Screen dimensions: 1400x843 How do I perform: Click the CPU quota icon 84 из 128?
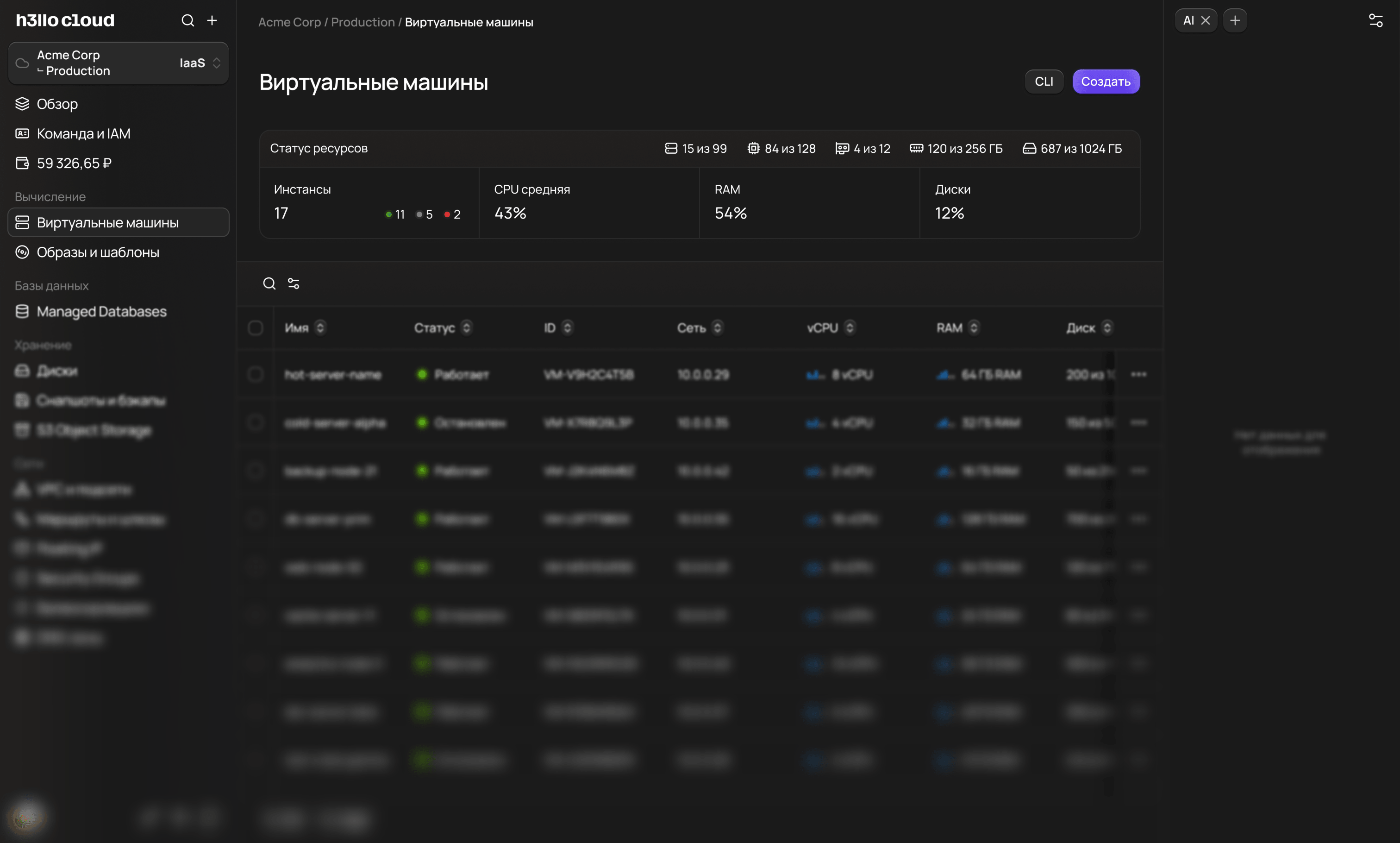(x=753, y=148)
